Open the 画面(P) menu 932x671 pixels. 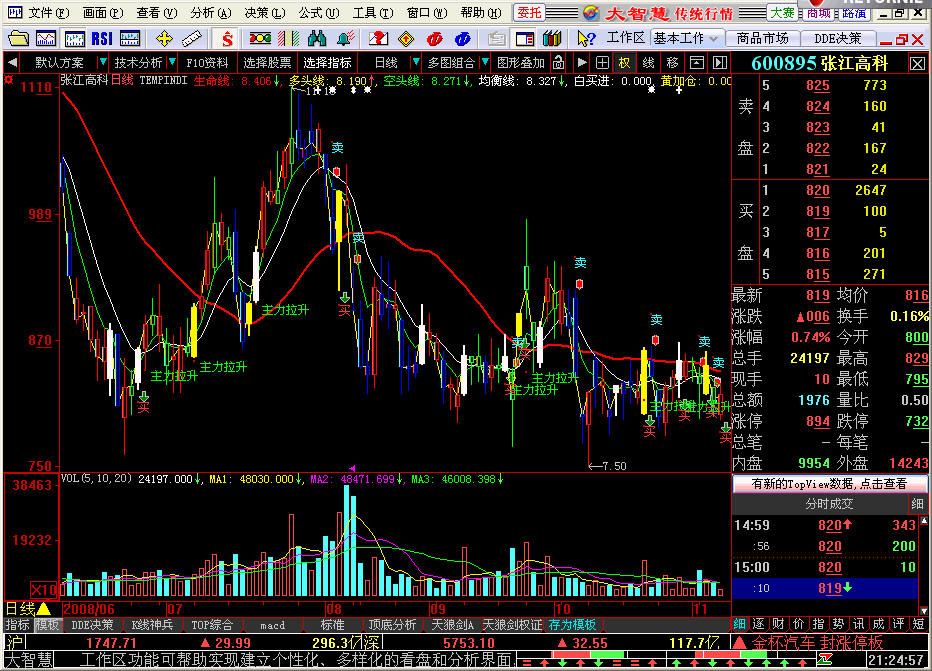pyautogui.click(x=102, y=12)
